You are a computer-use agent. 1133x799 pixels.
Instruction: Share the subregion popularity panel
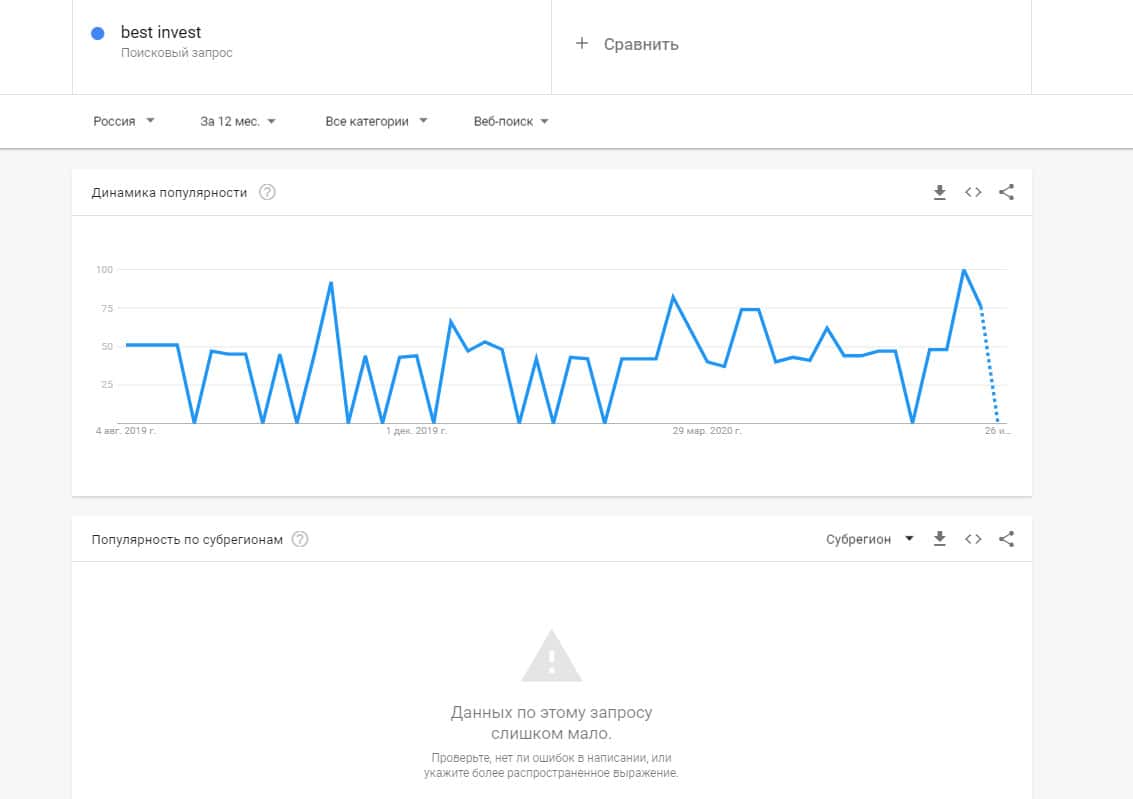(1006, 539)
